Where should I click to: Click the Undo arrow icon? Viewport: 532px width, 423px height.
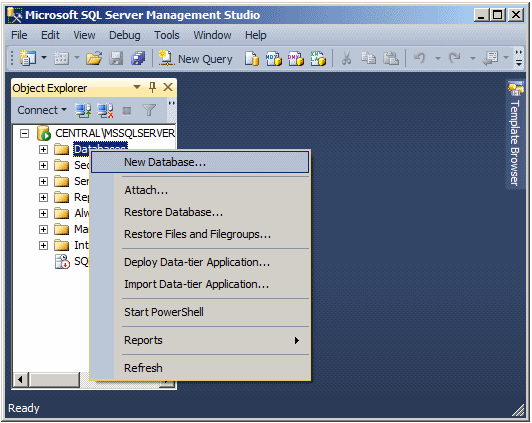(420, 58)
